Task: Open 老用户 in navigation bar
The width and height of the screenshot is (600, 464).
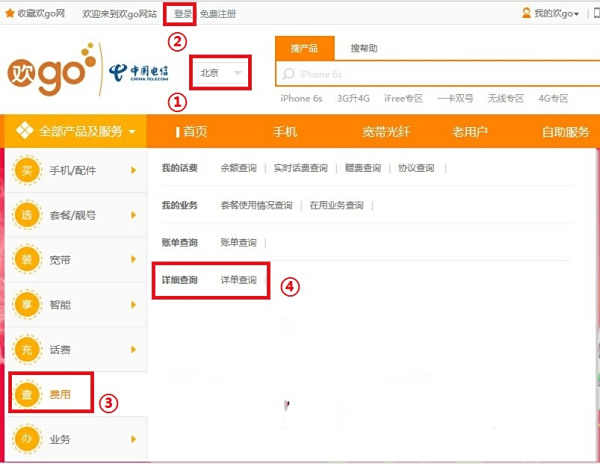Action: point(470,132)
